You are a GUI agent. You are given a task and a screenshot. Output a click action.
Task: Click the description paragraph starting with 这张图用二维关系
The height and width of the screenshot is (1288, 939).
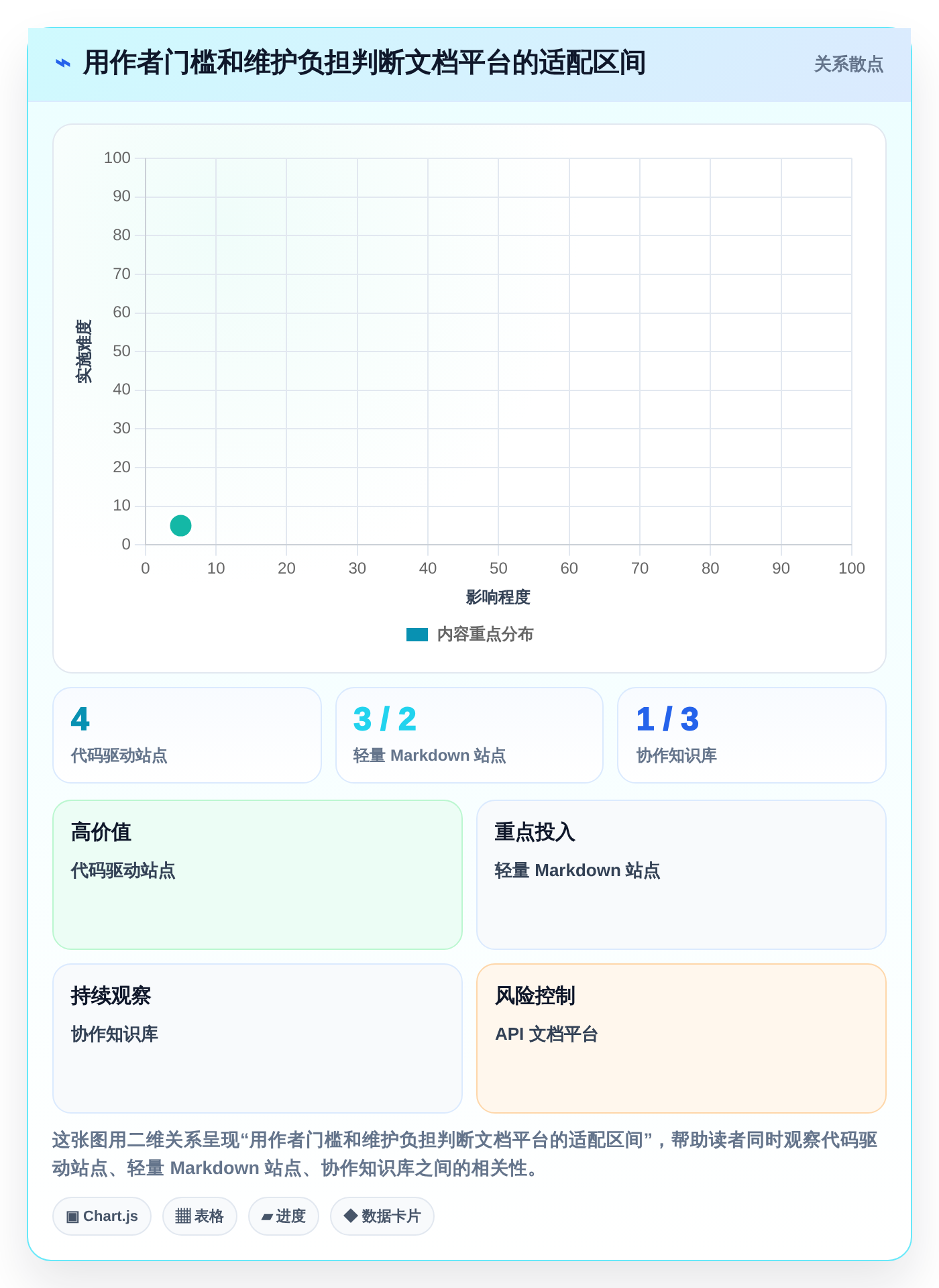(465, 1154)
